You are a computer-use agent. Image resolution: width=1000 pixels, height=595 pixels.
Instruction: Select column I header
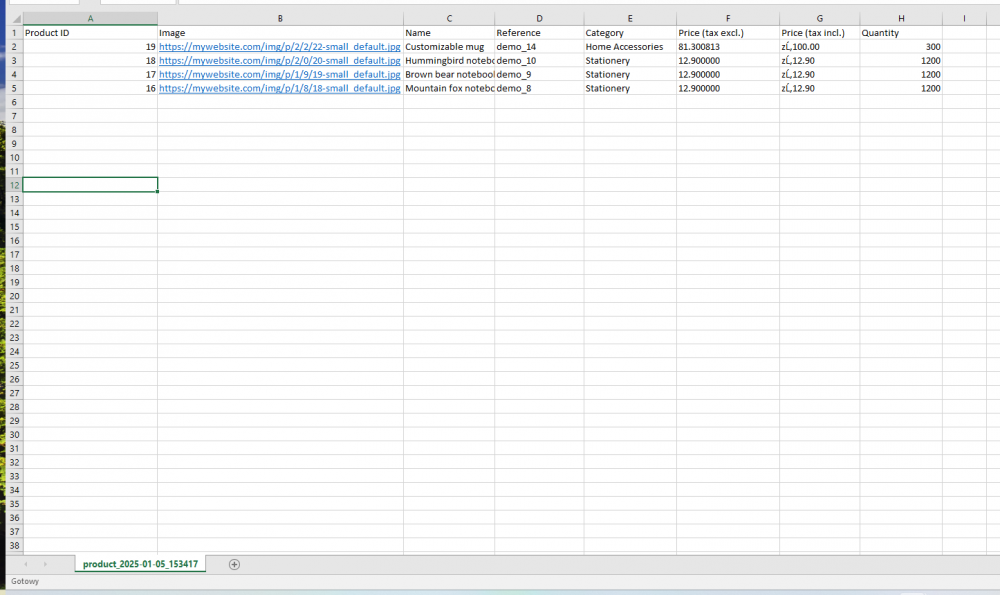tap(964, 18)
